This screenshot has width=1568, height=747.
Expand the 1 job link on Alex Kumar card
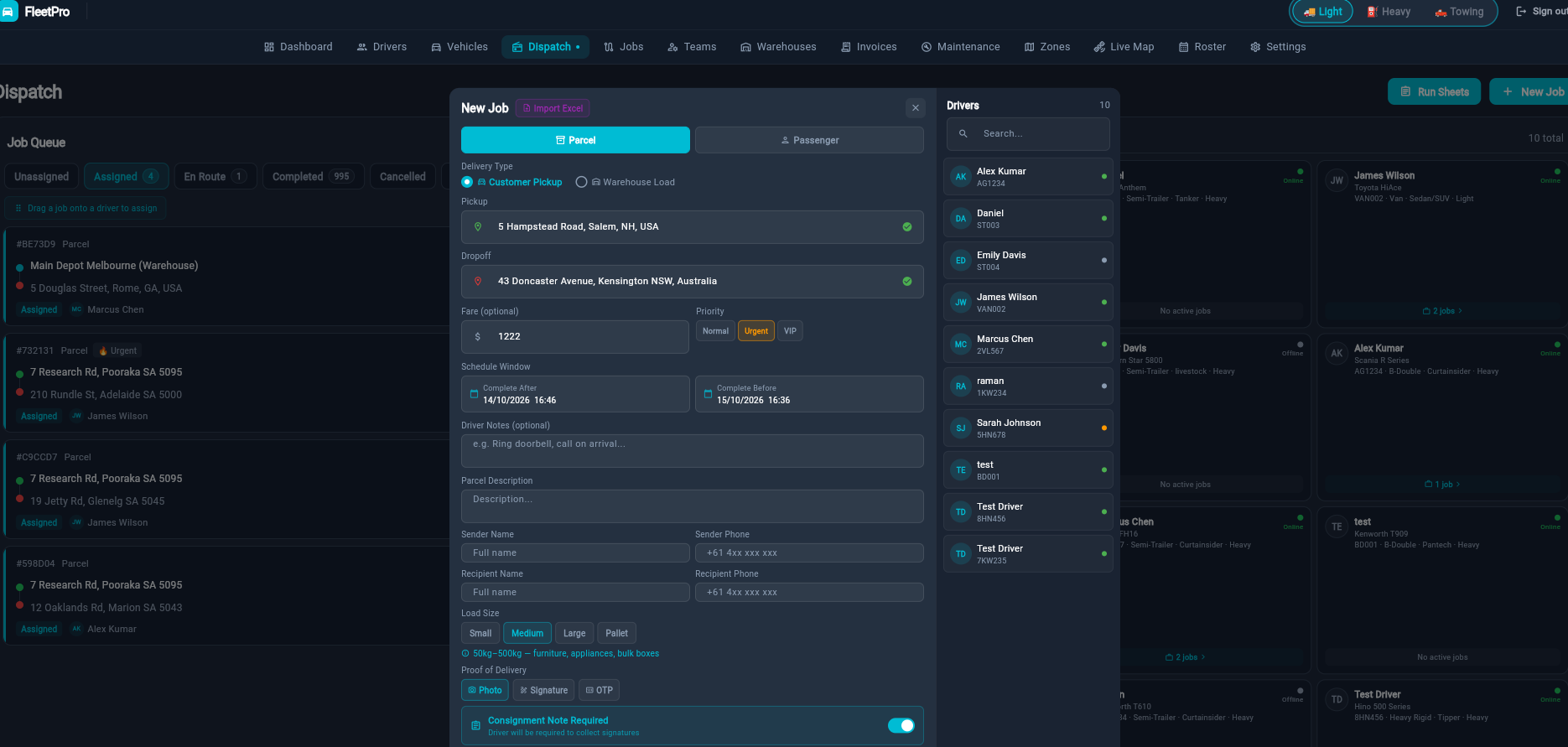[x=1442, y=485]
